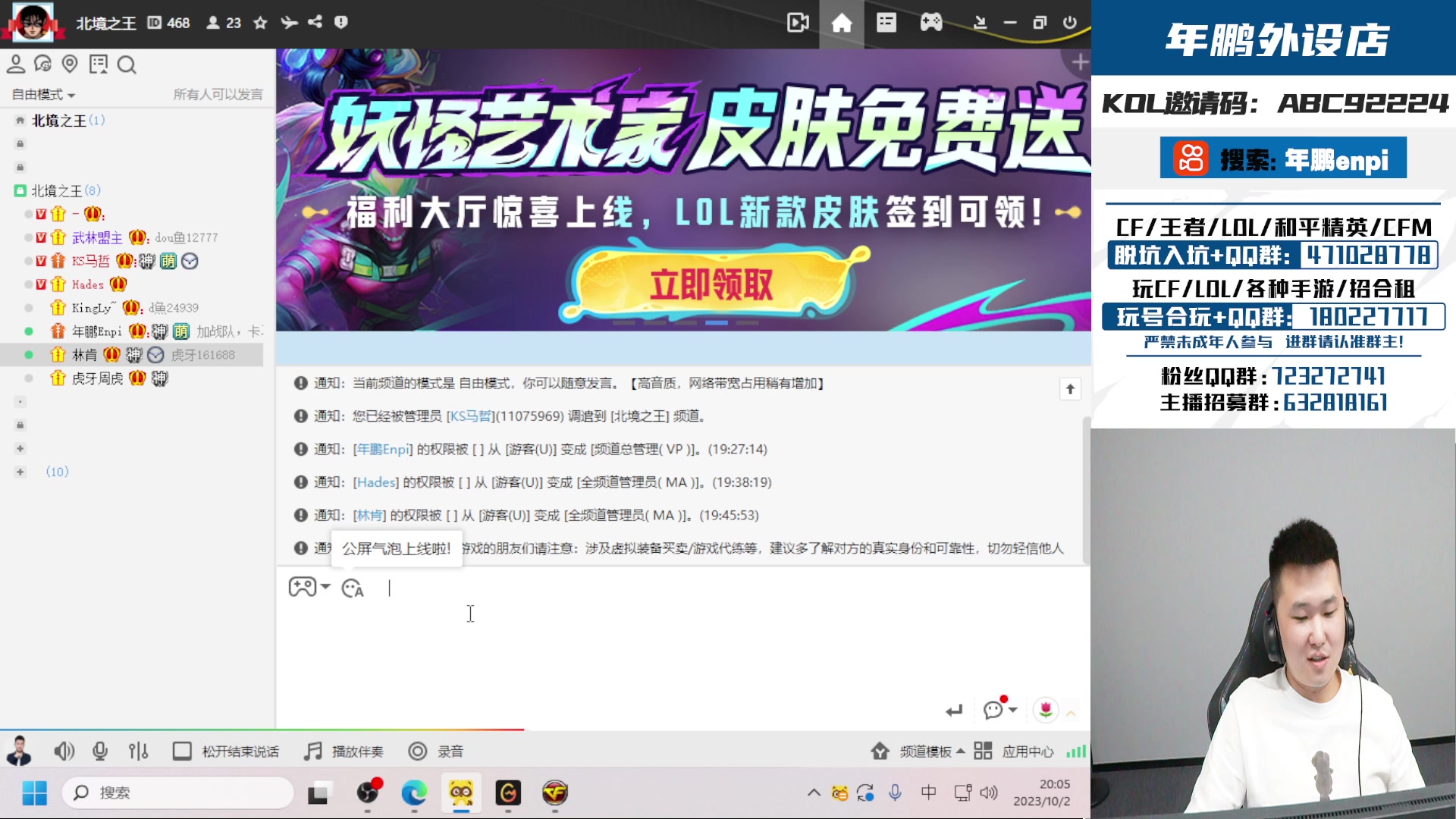Open the 自由模式 mode dropdown
Screen dimensions: 1456x819
tap(43, 95)
